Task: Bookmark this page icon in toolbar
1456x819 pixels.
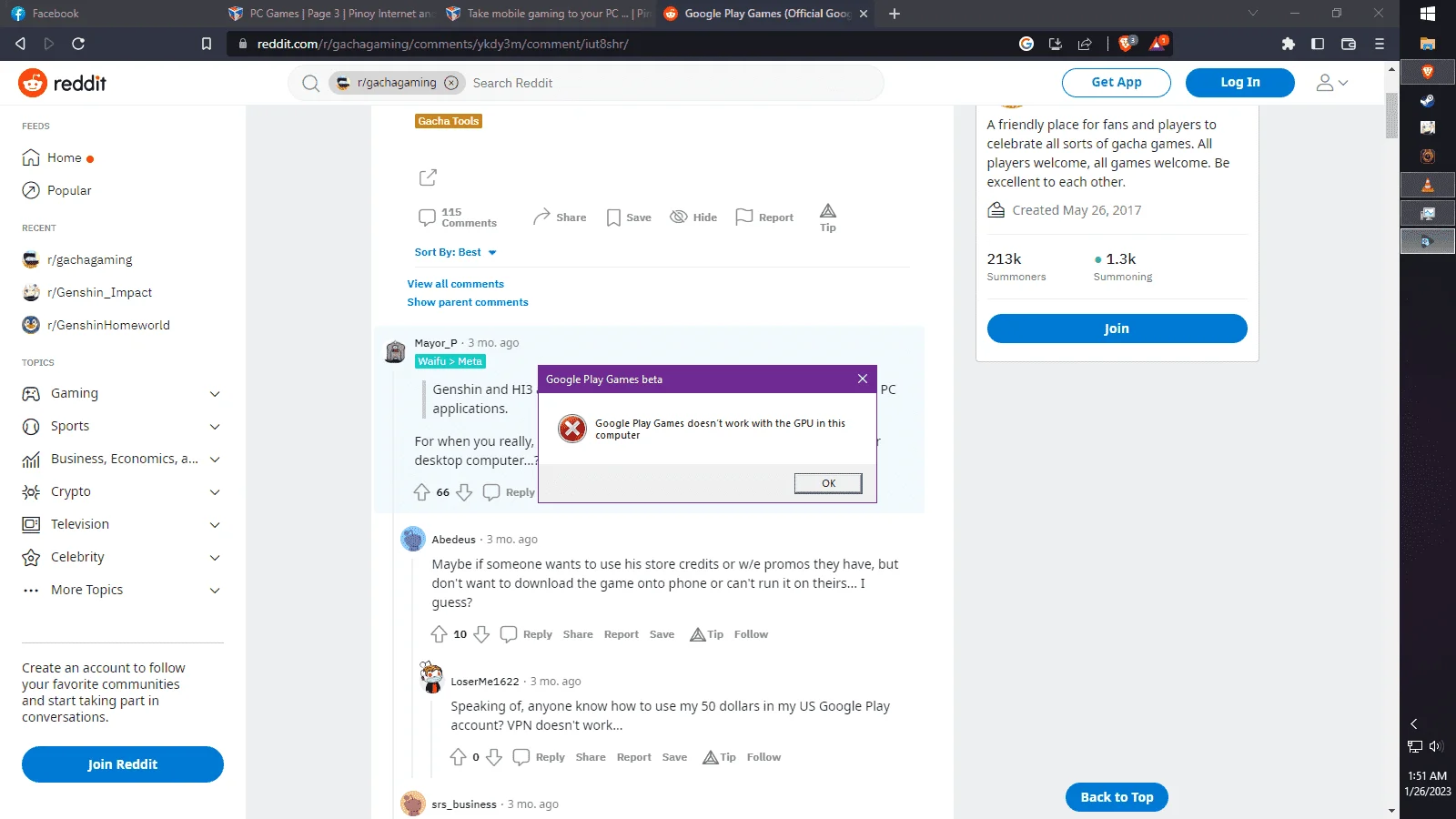Action: [207, 44]
